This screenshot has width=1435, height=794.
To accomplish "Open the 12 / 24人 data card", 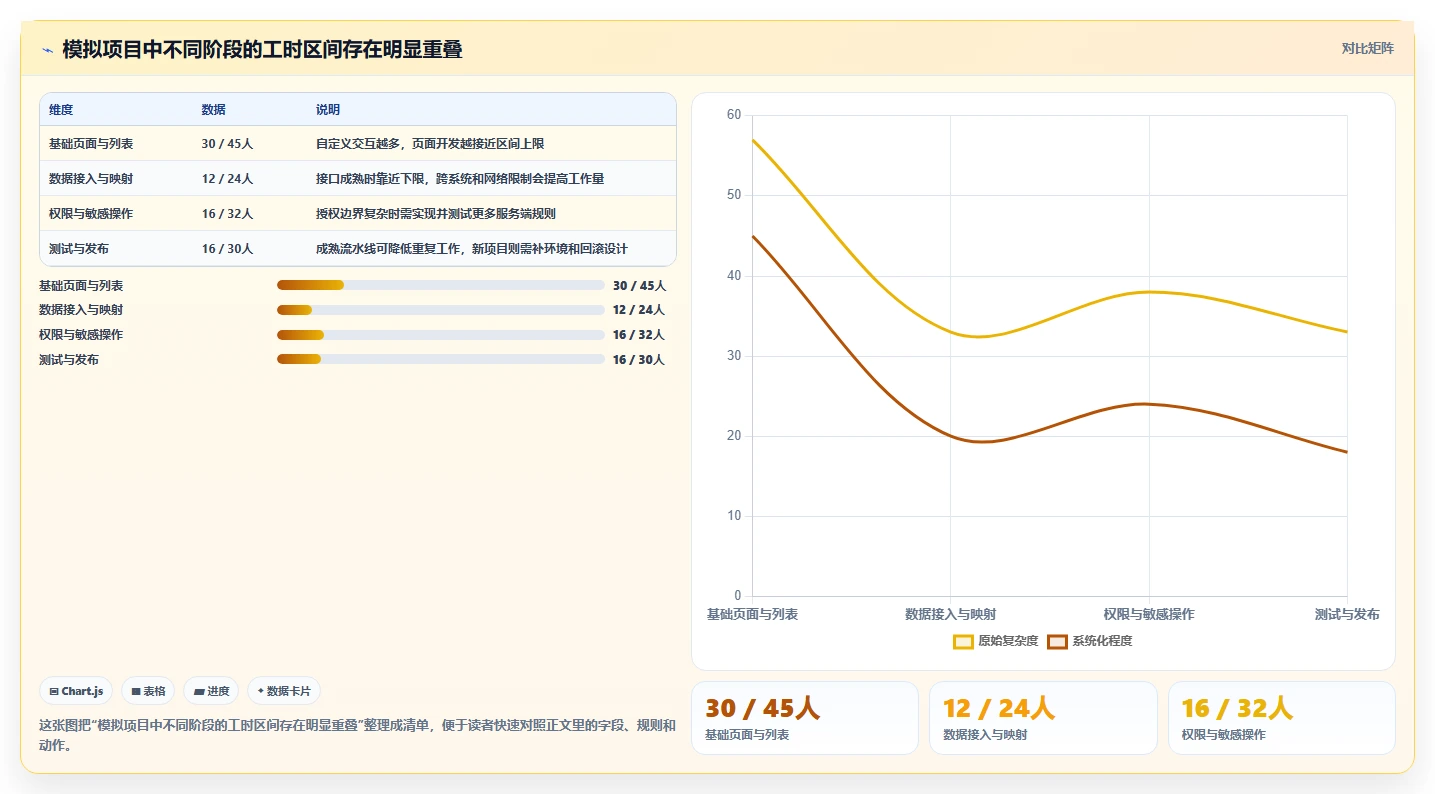I will click(x=1043, y=718).
